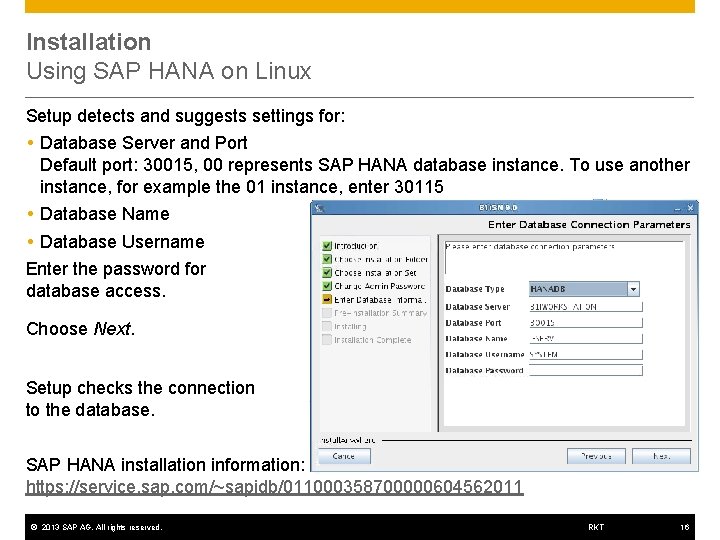720x540 pixels.
Task: Click the empty Database Password field
Action: coord(585,370)
